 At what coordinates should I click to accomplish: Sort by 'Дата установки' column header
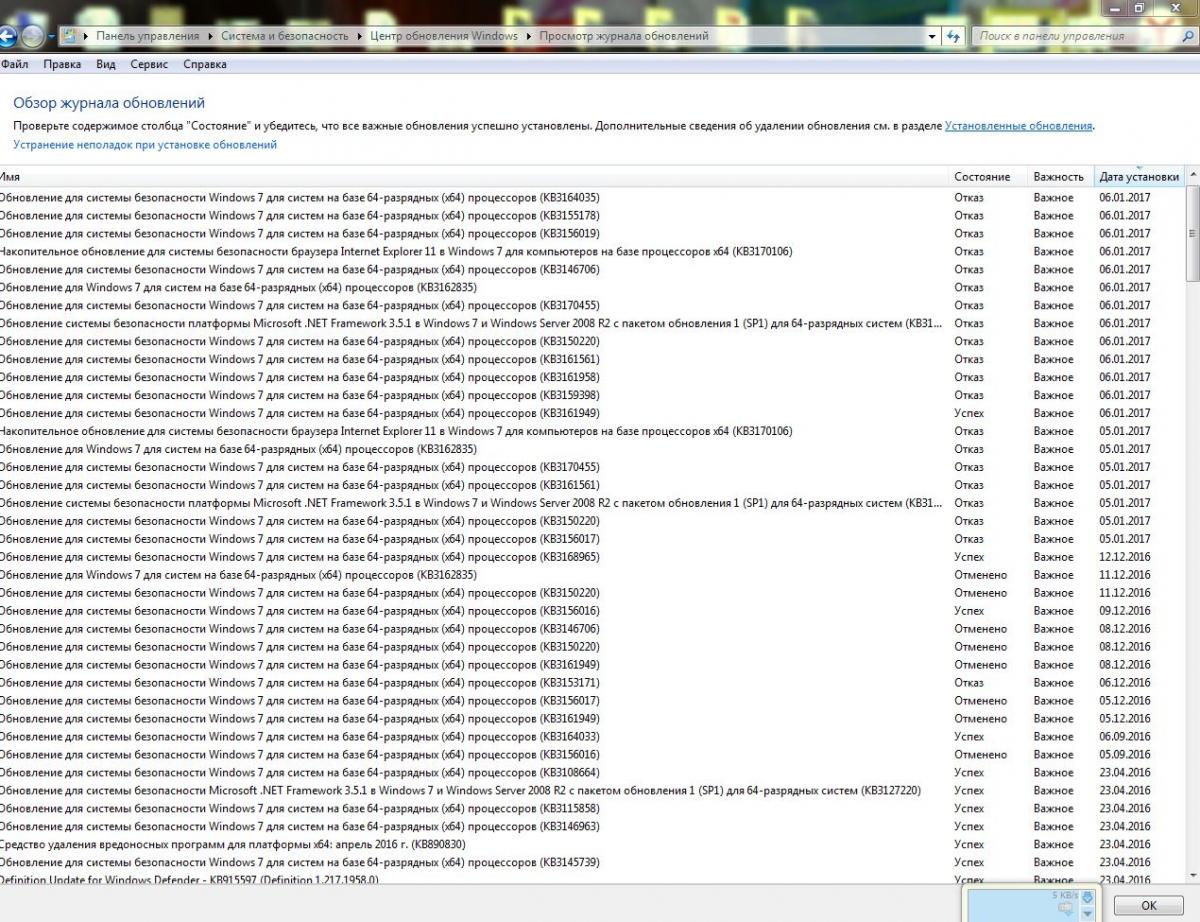point(1138,177)
